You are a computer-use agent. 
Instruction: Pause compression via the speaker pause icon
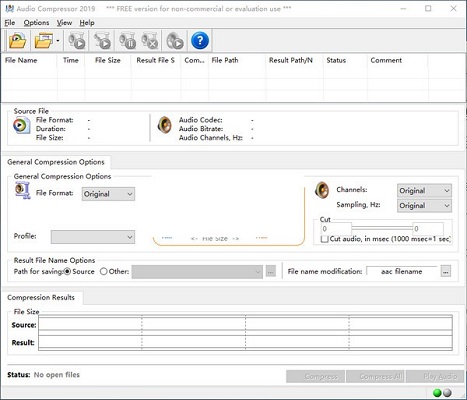coord(127,41)
